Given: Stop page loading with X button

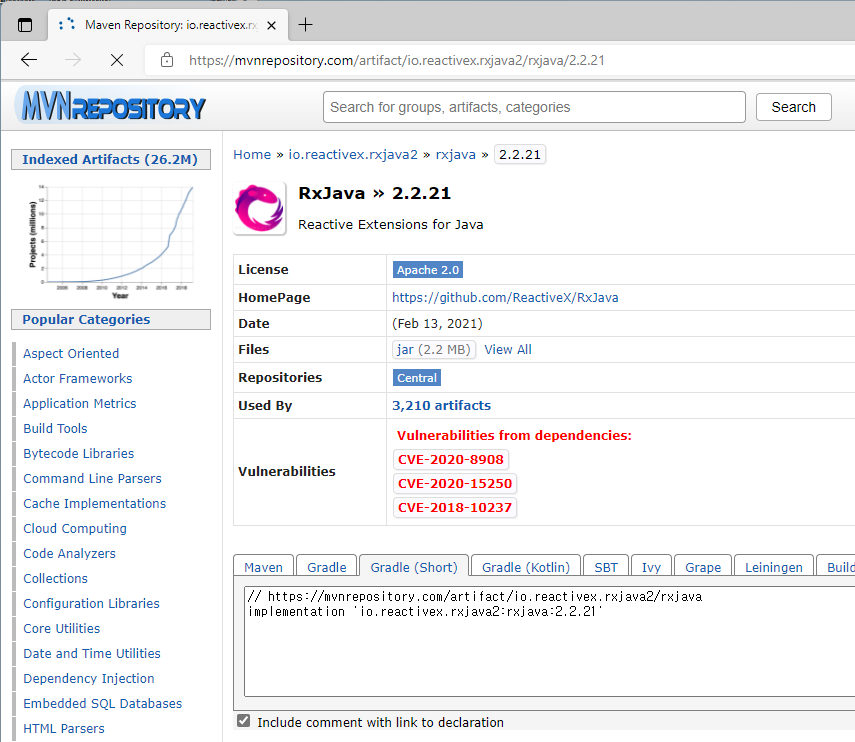Looking at the screenshot, I should 117,60.
